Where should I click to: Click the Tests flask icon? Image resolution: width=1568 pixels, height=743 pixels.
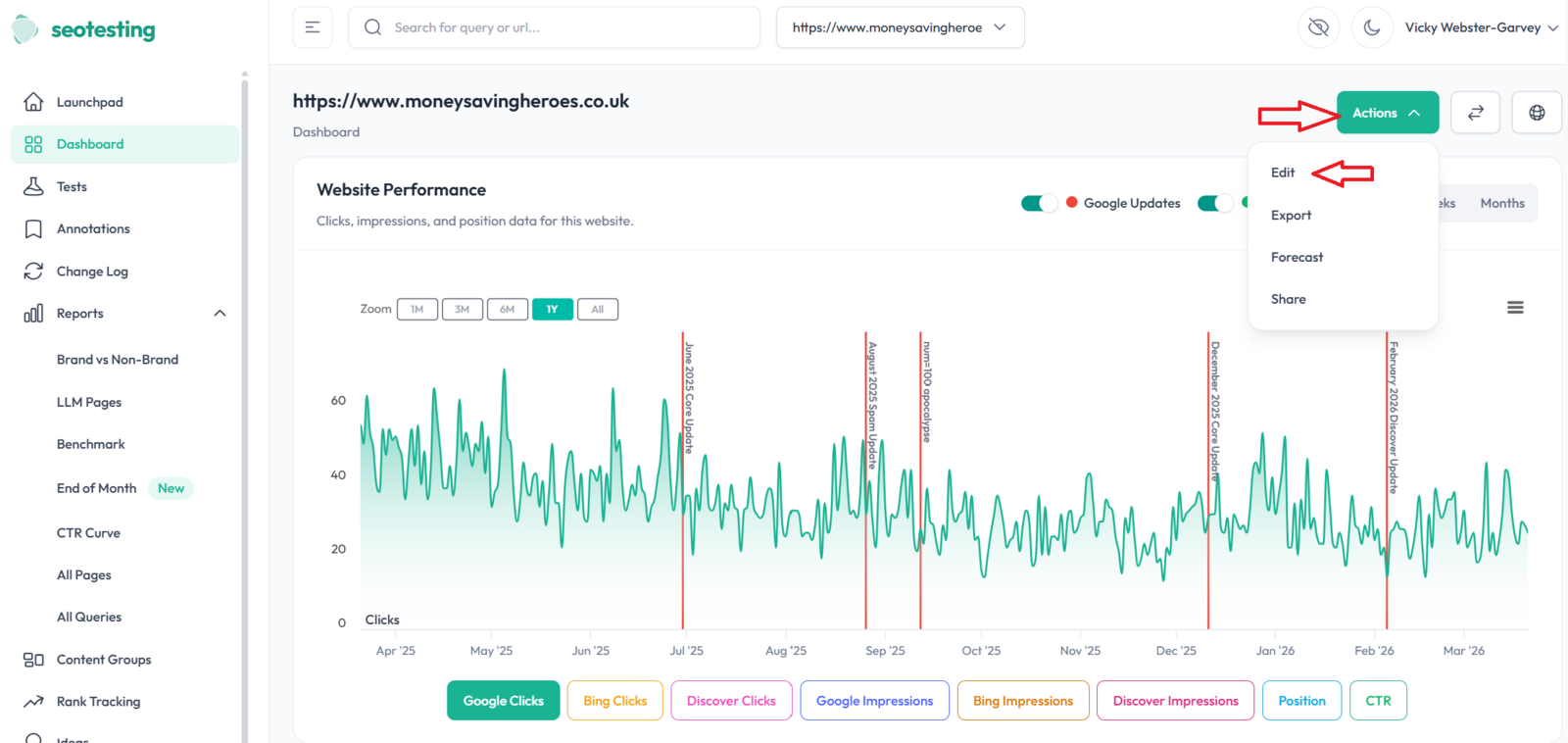pyautogui.click(x=33, y=186)
